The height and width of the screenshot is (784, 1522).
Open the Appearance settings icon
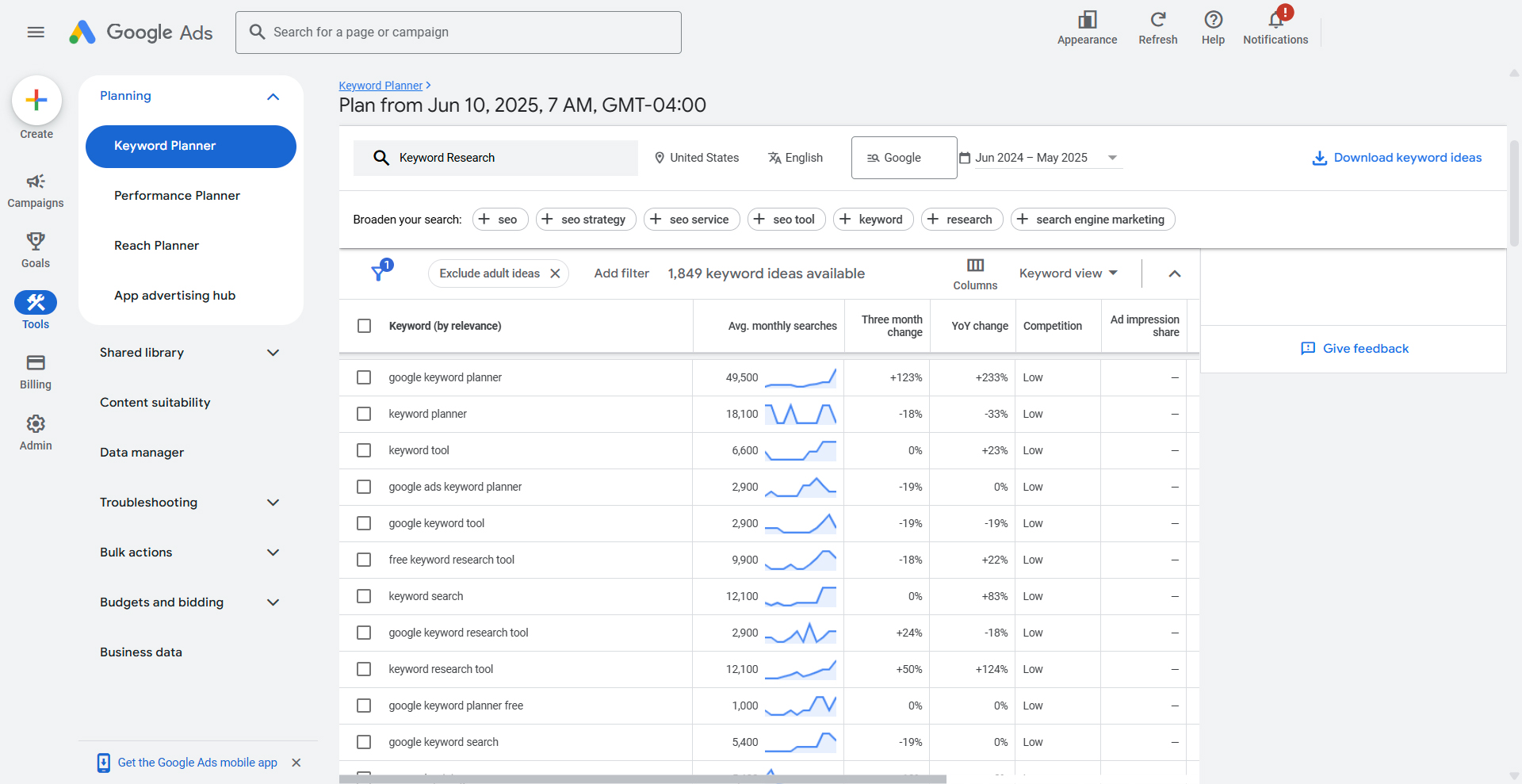pyautogui.click(x=1087, y=19)
